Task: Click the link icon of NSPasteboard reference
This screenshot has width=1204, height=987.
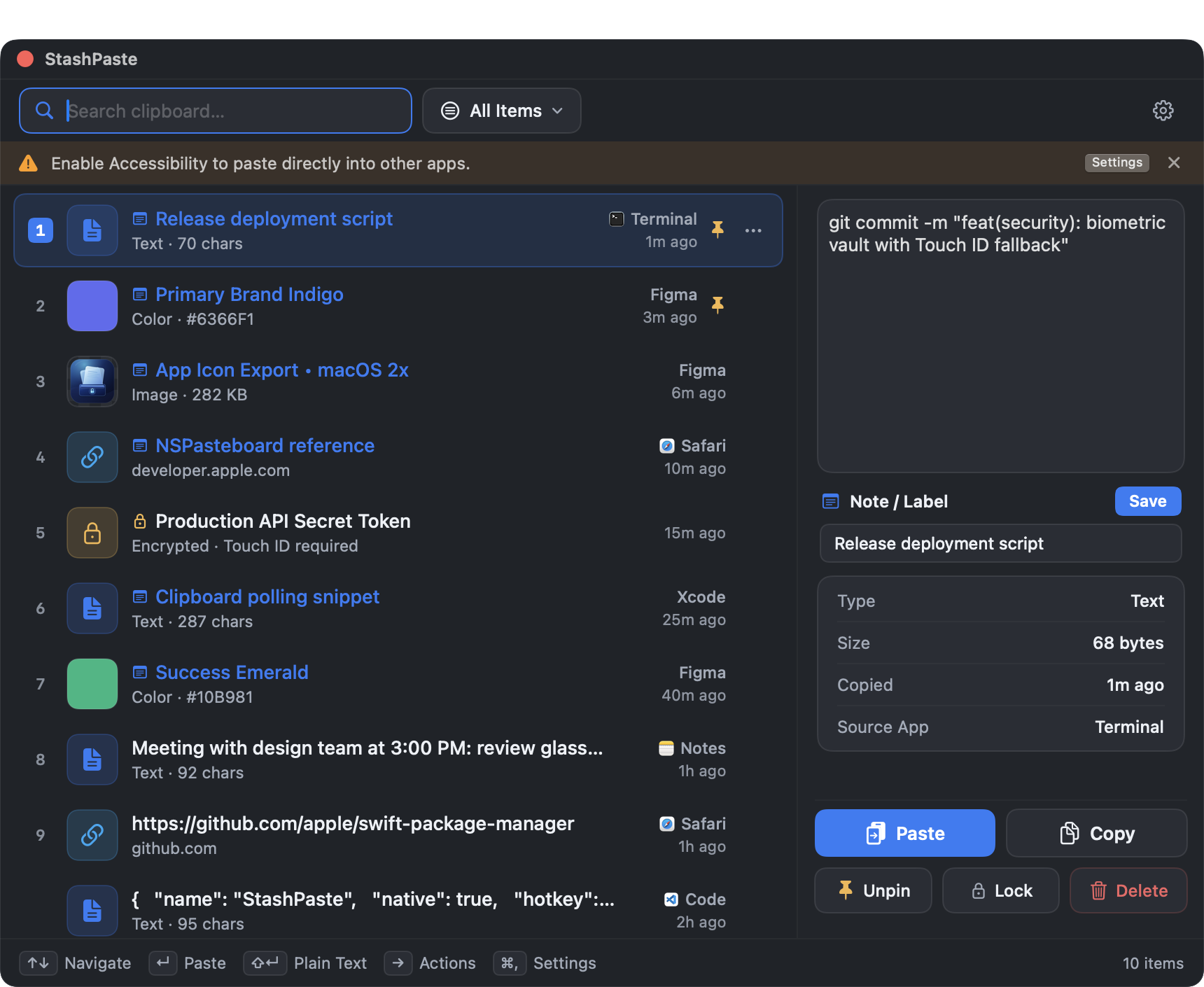Action: pyautogui.click(x=92, y=457)
